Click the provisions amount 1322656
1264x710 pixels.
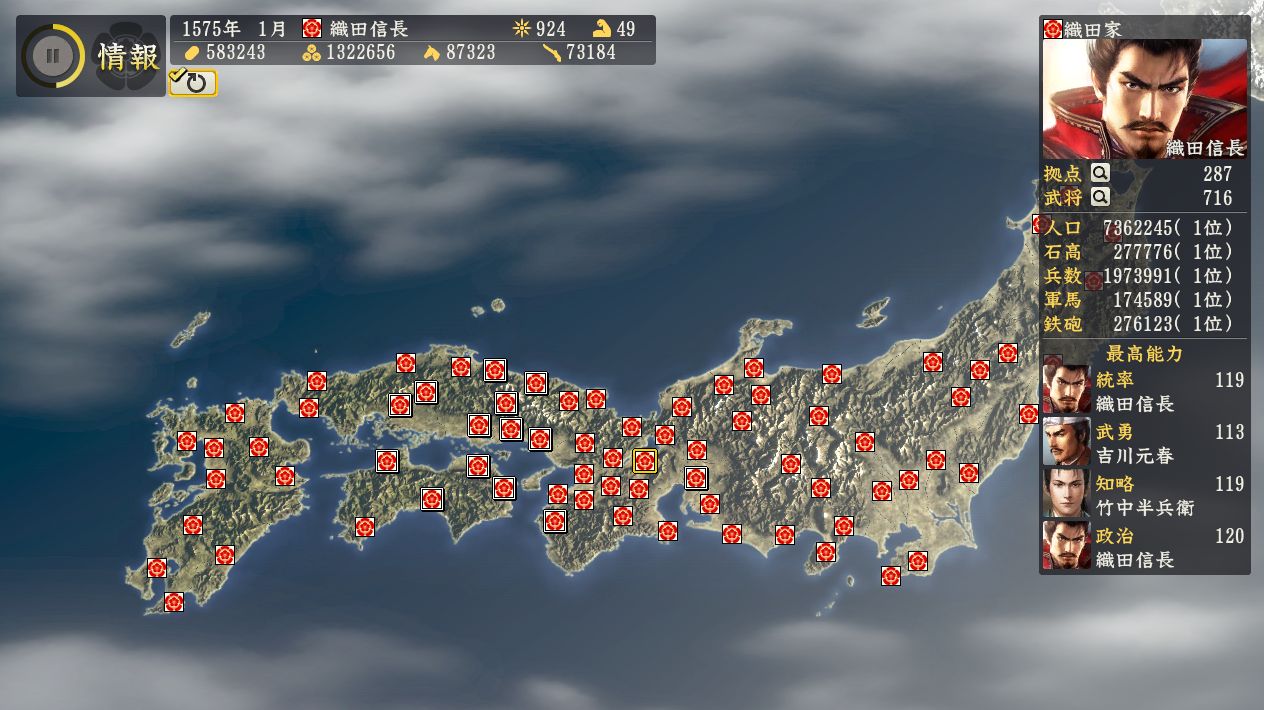click(x=360, y=52)
